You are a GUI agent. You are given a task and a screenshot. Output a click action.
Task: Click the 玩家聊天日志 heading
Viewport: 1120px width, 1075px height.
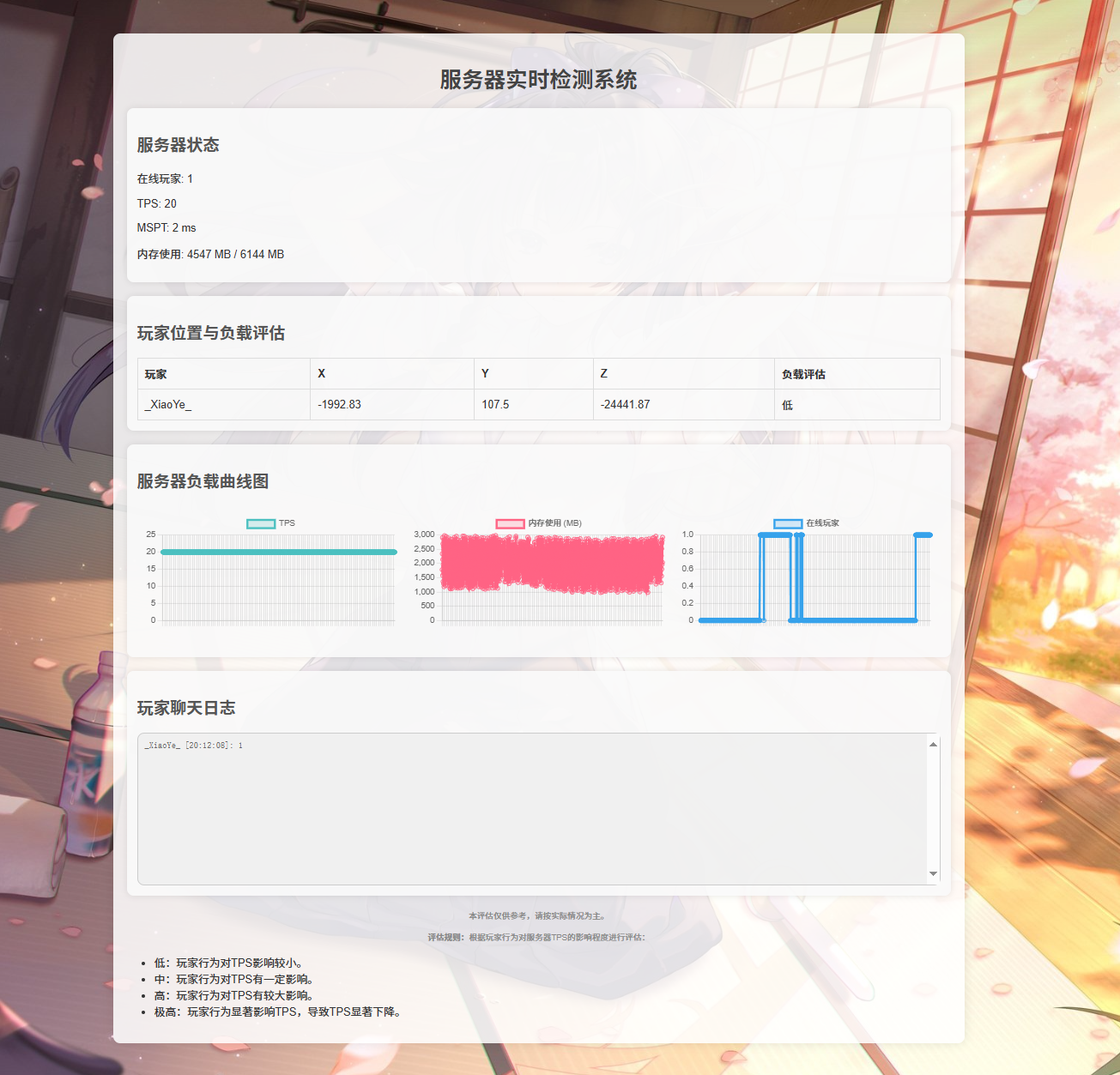[x=186, y=708]
